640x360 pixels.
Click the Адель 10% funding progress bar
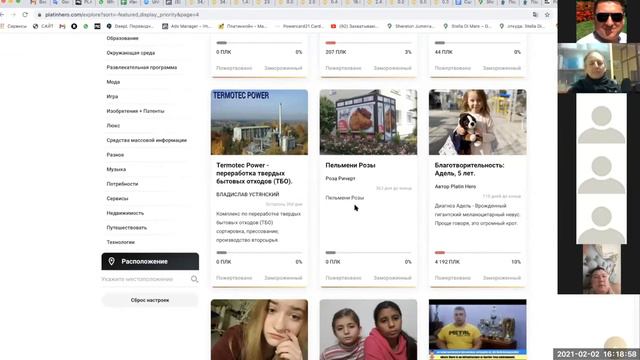click(x=478, y=253)
